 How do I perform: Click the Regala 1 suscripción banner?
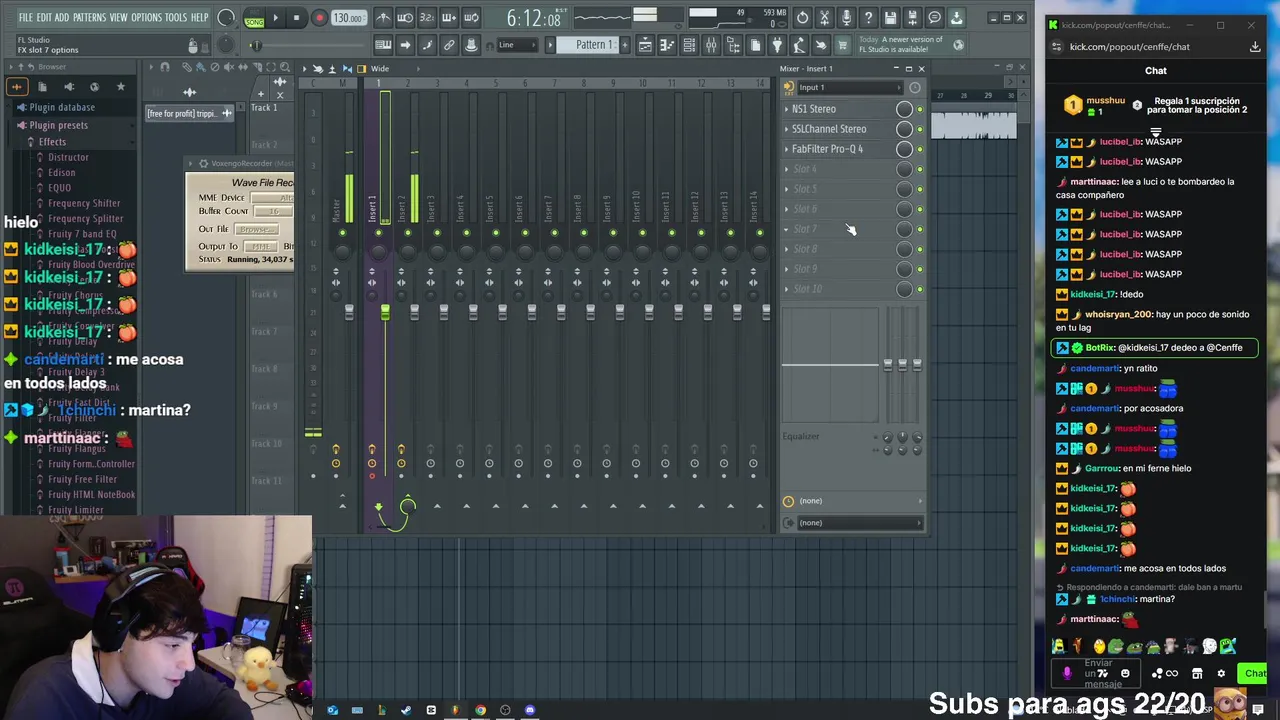click(x=1154, y=105)
